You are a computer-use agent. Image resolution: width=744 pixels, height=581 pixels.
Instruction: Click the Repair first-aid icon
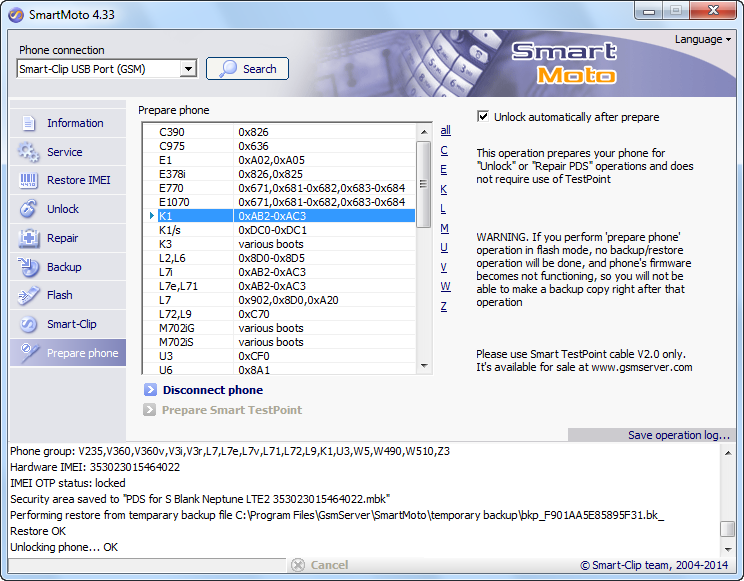[x=28, y=238]
